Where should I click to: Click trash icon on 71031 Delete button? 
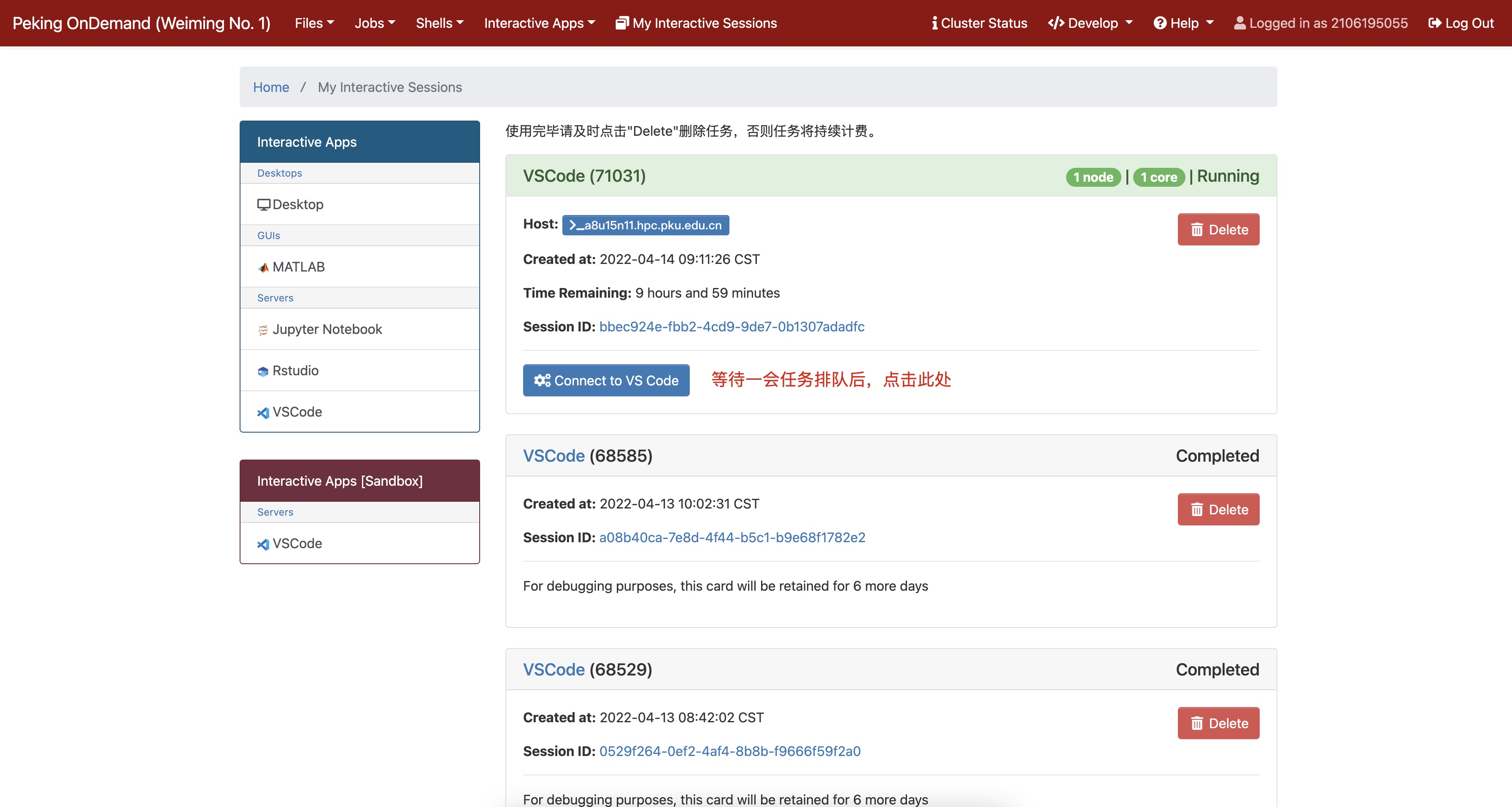(1197, 229)
